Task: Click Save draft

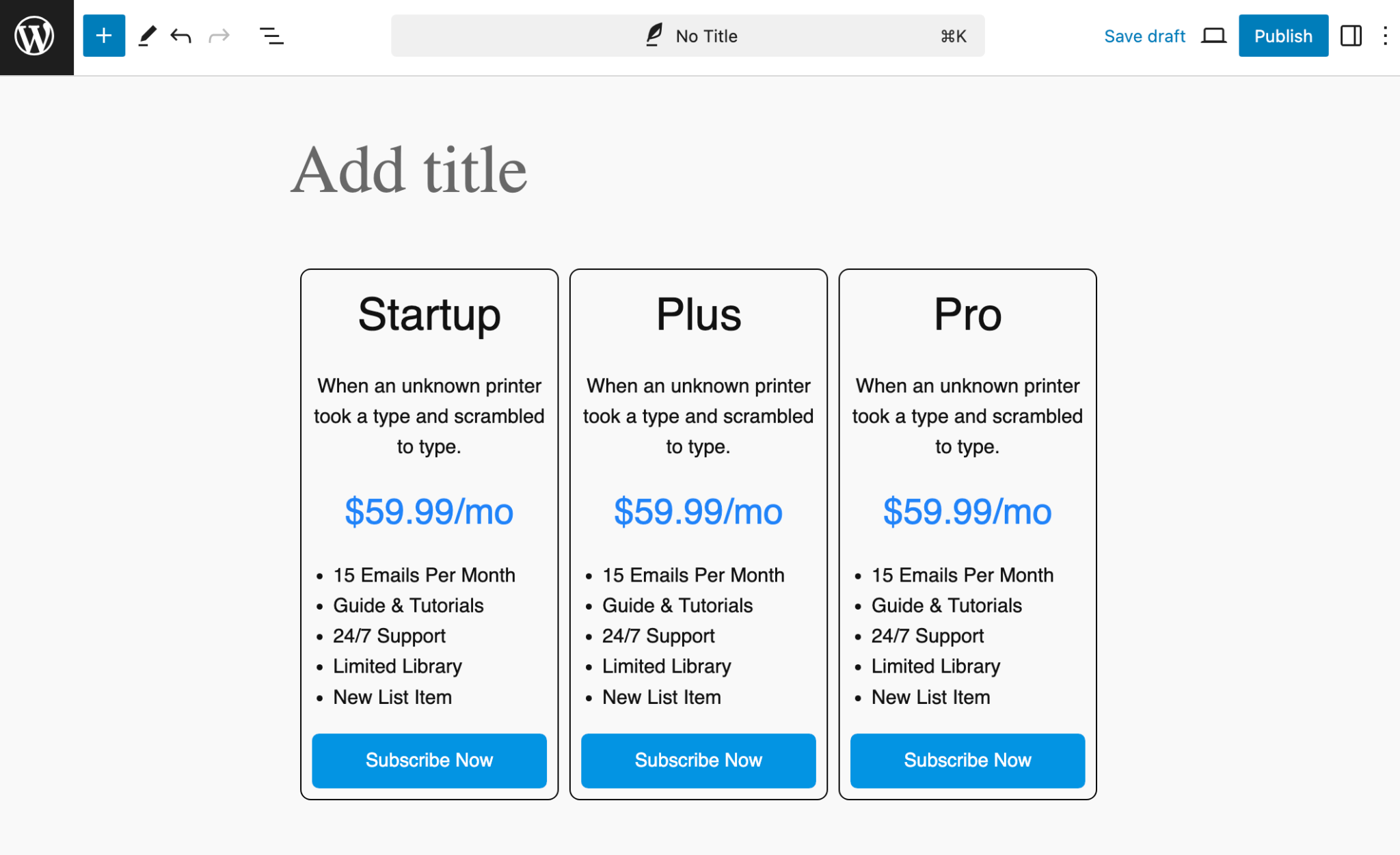Action: coord(1144,36)
